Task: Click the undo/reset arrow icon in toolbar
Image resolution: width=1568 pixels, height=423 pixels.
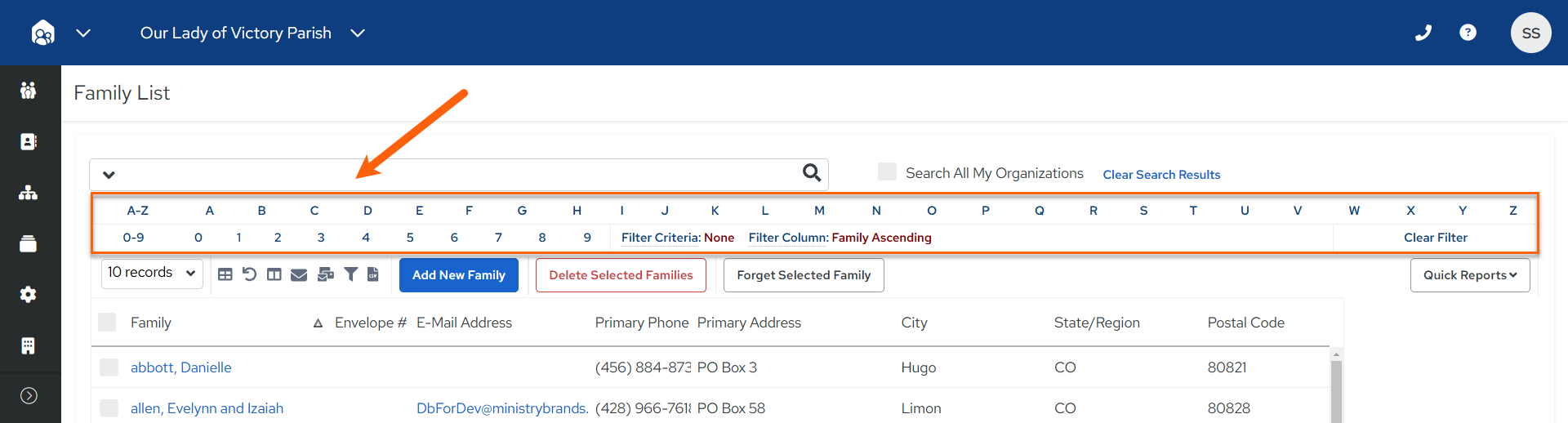Action: tap(250, 274)
